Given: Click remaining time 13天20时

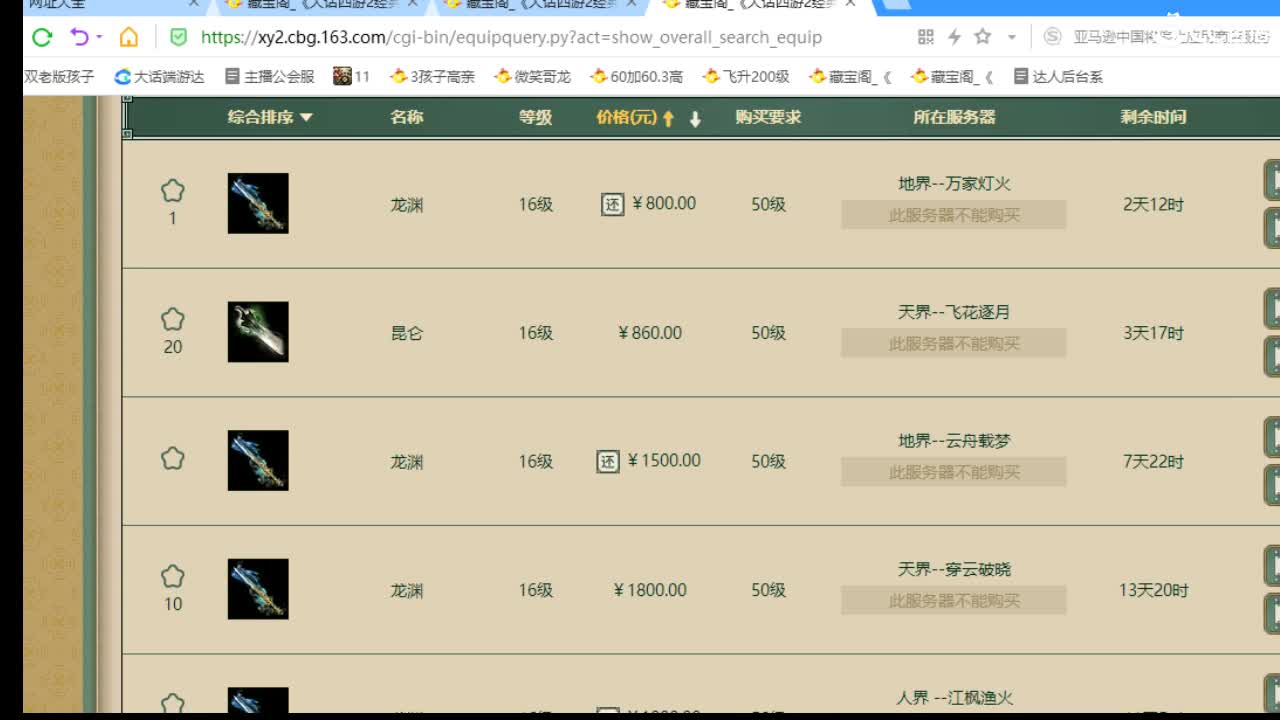Looking at the screenshot, I should (x=1153, y=590).
